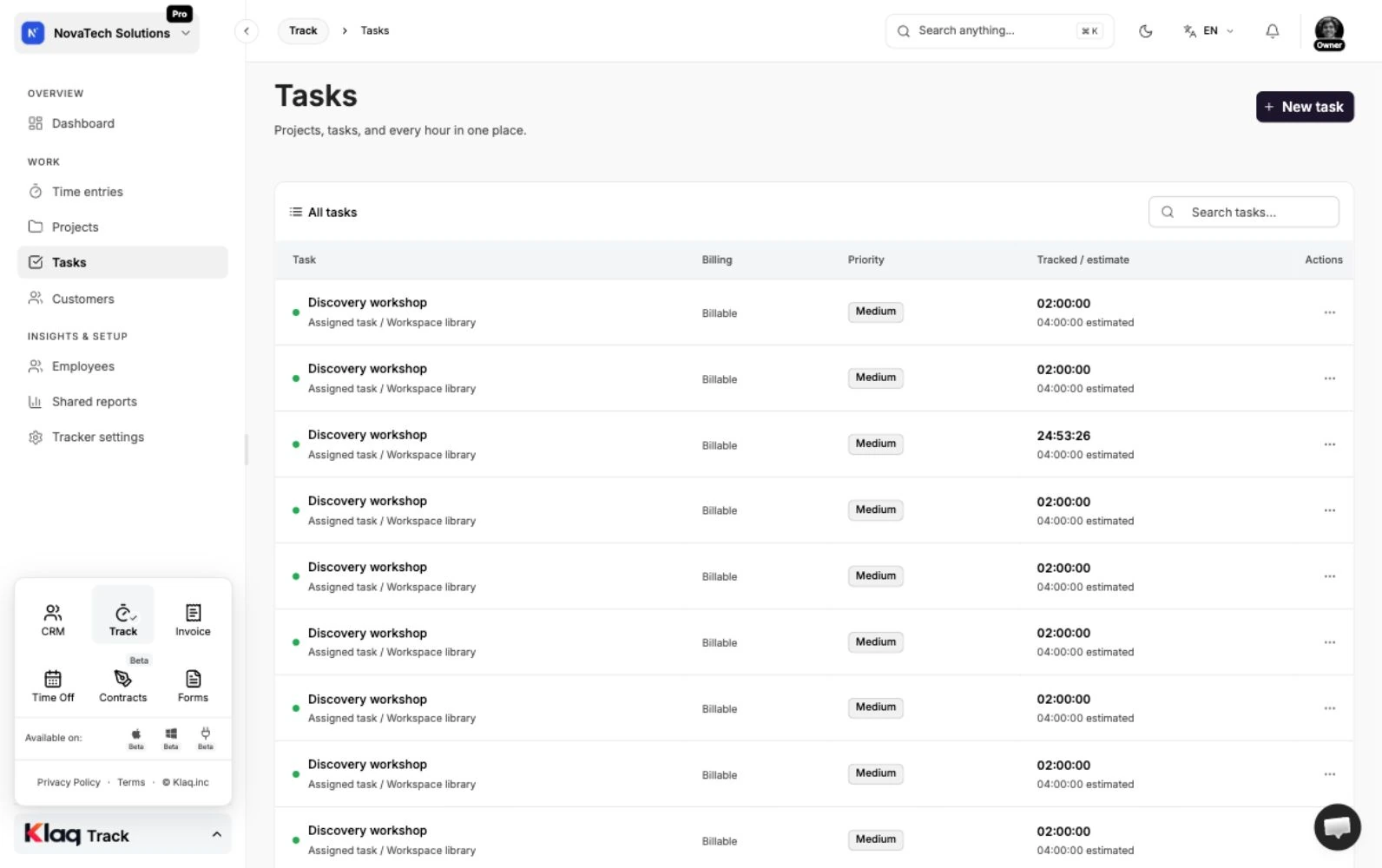Collapse the sidebar with the arrow button
This screenshot has width=1382, height=868.
click(x=247, y=31)
